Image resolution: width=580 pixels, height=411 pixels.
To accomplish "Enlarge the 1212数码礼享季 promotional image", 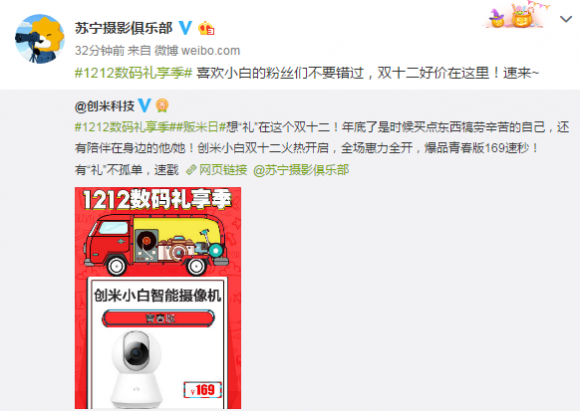I will click(158, 298).
